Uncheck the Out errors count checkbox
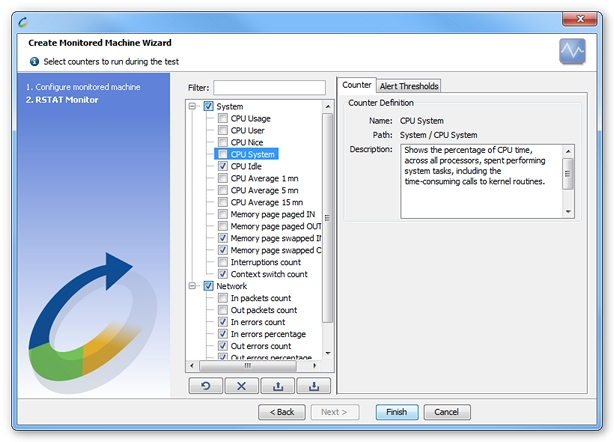 coord(223,346)
